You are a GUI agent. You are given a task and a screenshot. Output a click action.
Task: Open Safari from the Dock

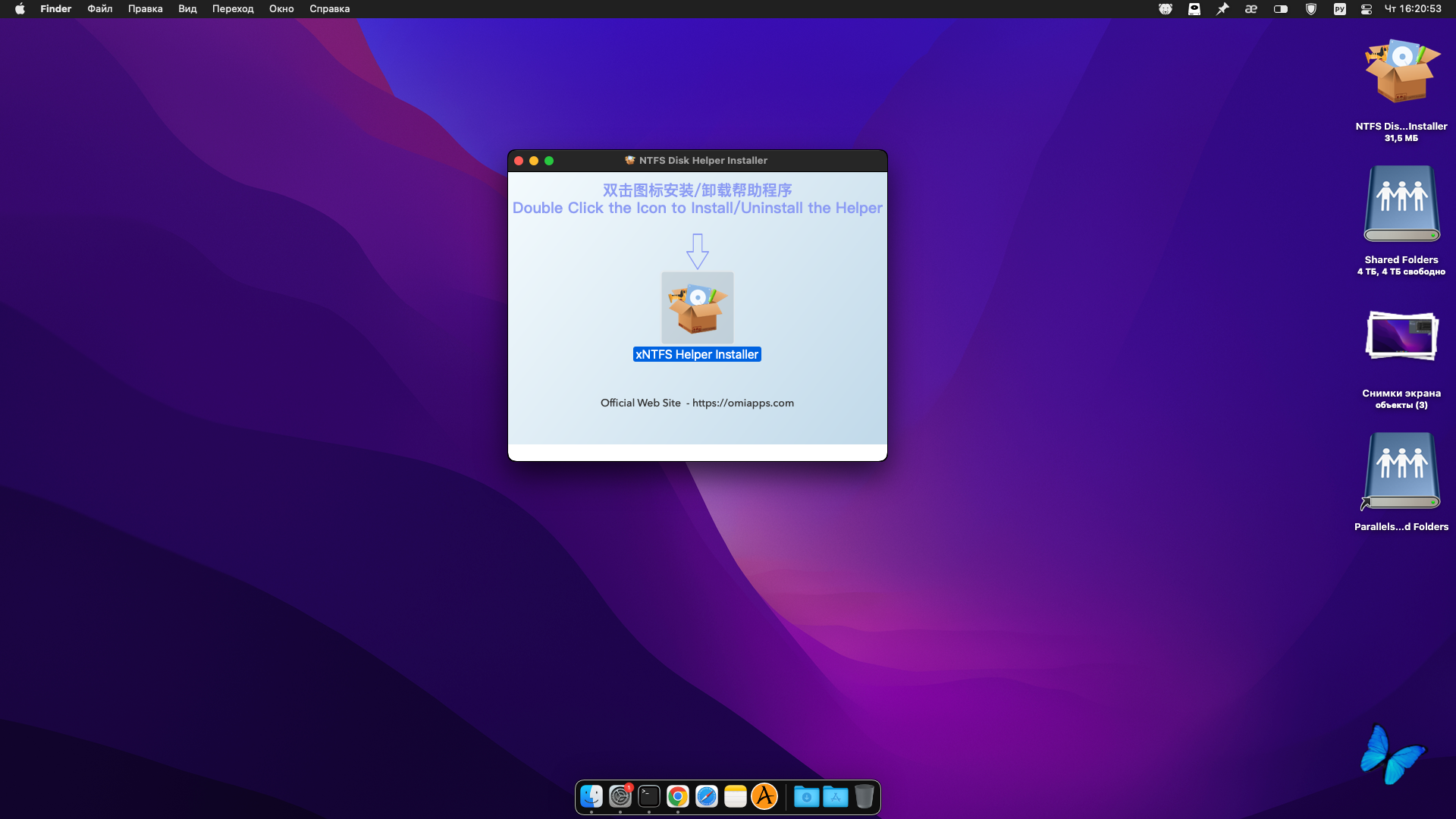click(x=707, y=796)
